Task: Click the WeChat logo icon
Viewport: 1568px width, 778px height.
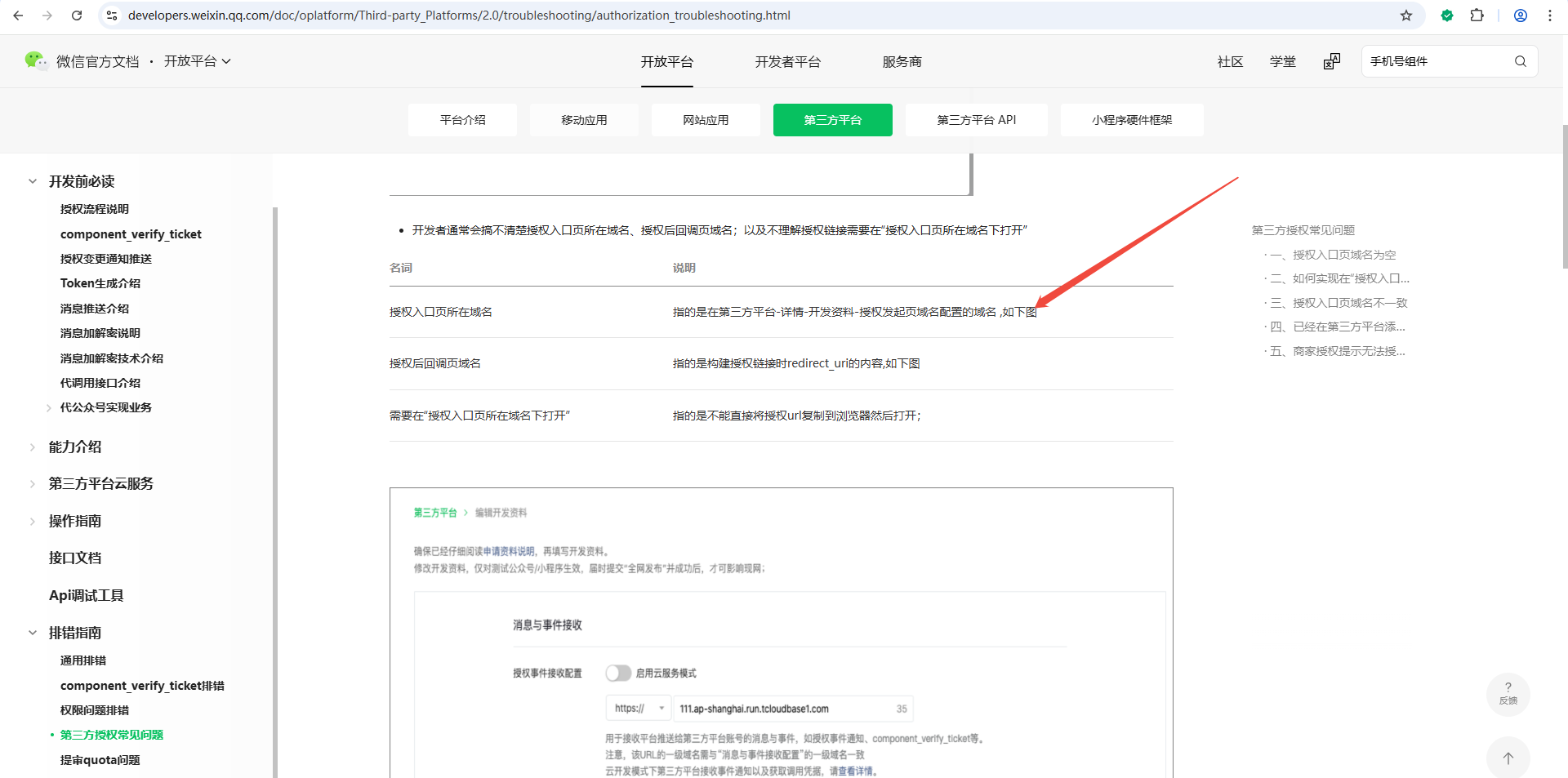Action: (36, 61)
